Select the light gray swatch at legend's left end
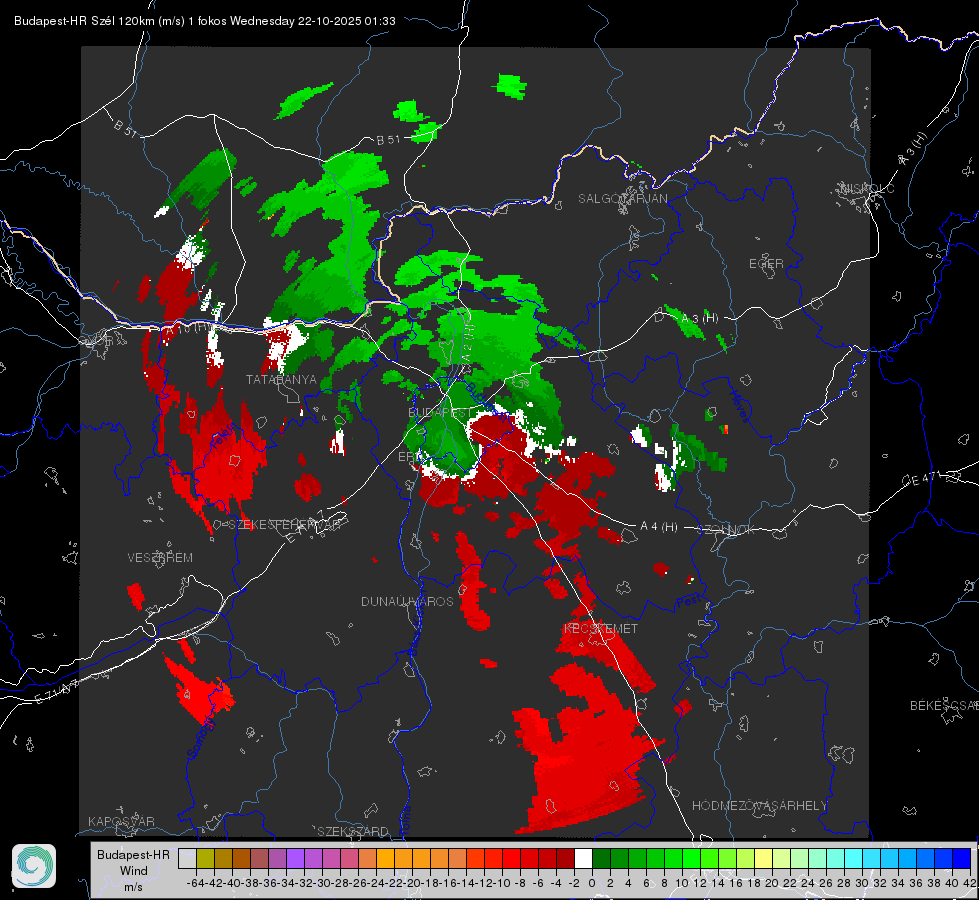The image size is (979, 900). tap(187, 858)
